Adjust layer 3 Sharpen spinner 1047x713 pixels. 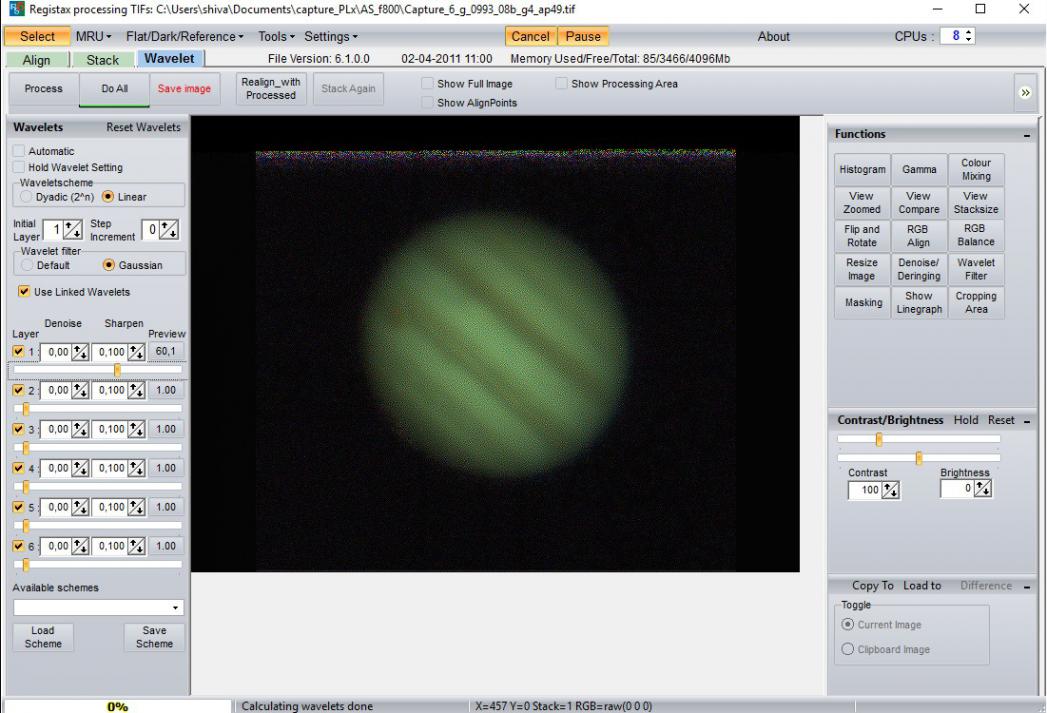tap(136, 429)
